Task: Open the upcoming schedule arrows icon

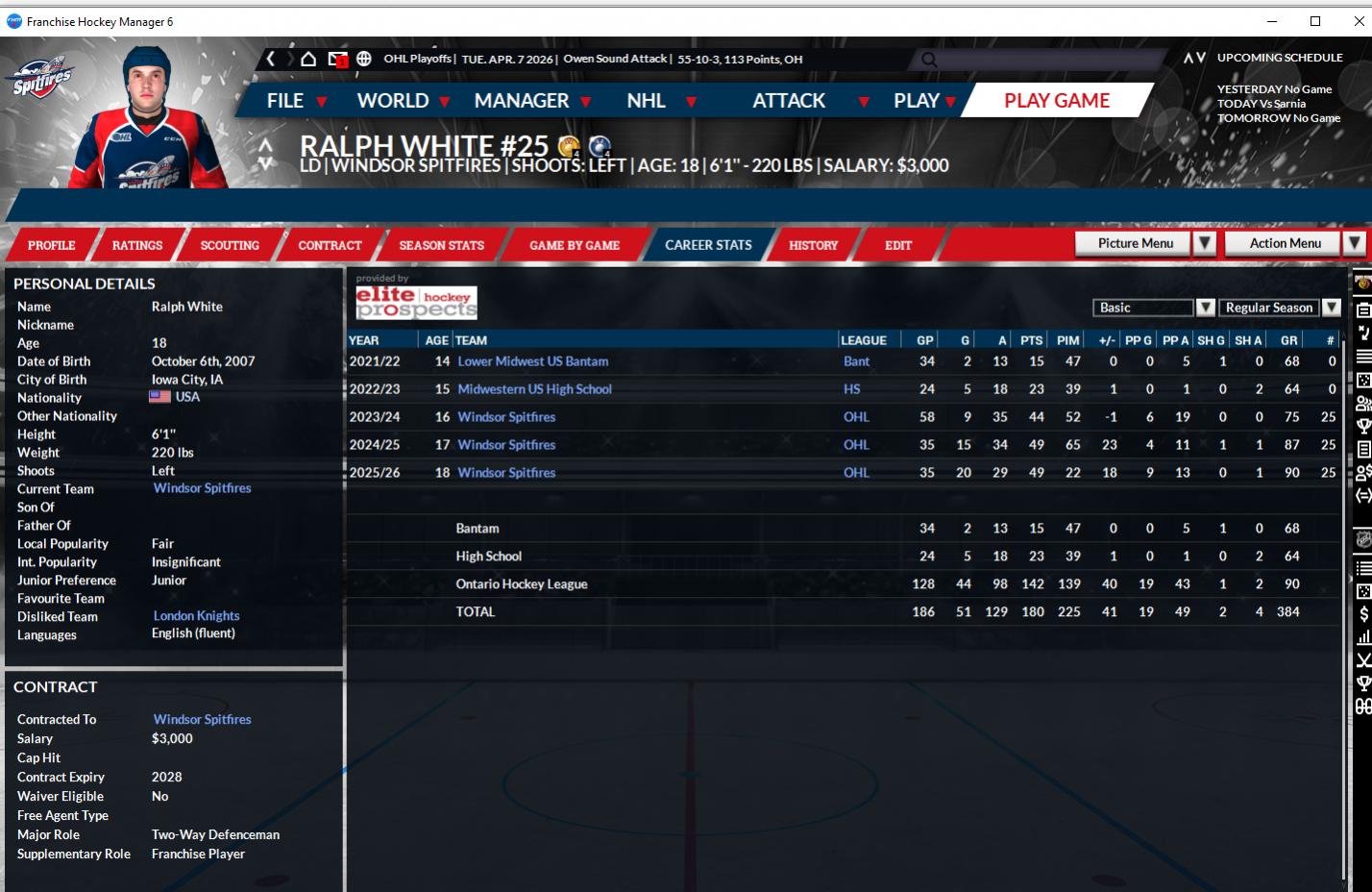Action: click(1194, 58)
